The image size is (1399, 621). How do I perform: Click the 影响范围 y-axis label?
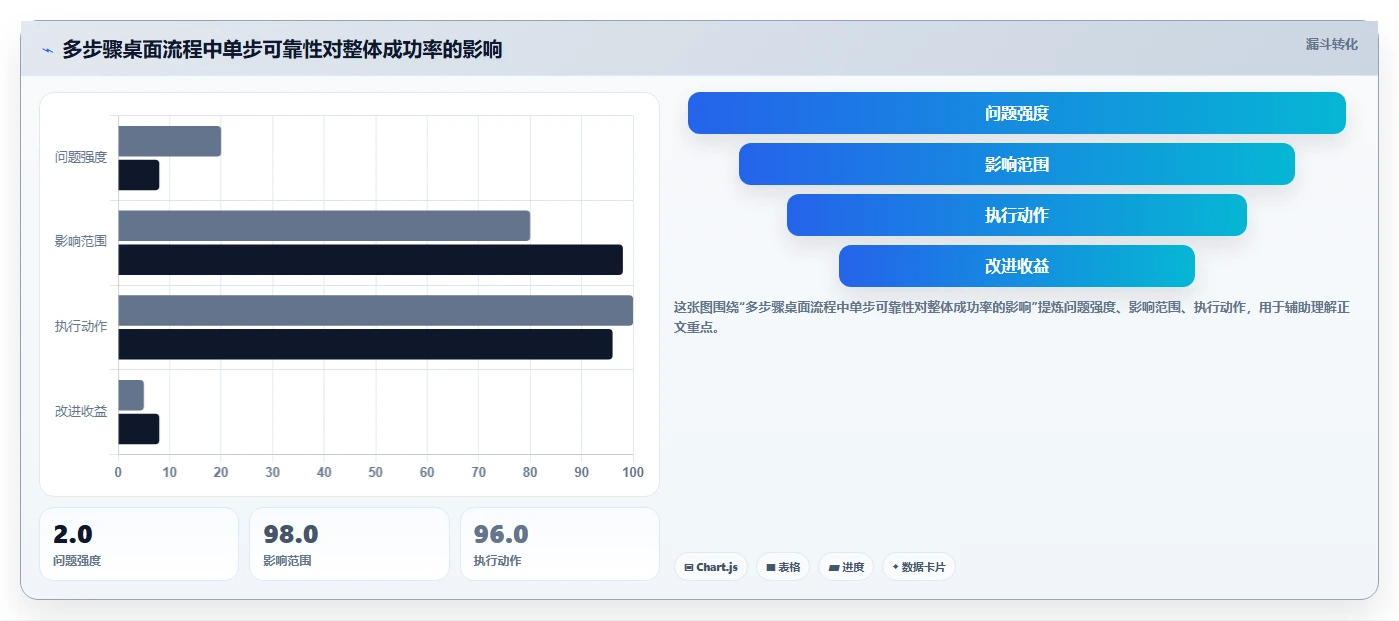(x=81, y=241)
